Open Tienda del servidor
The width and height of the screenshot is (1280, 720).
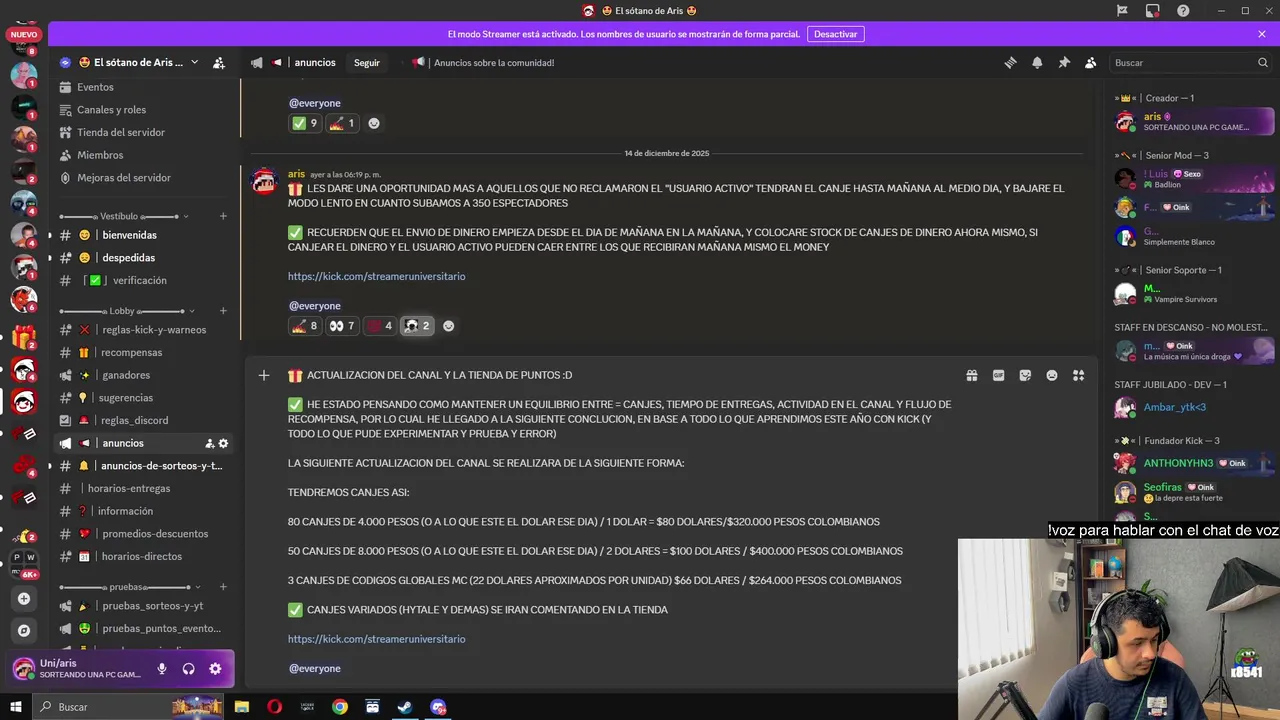coord(145,132)
